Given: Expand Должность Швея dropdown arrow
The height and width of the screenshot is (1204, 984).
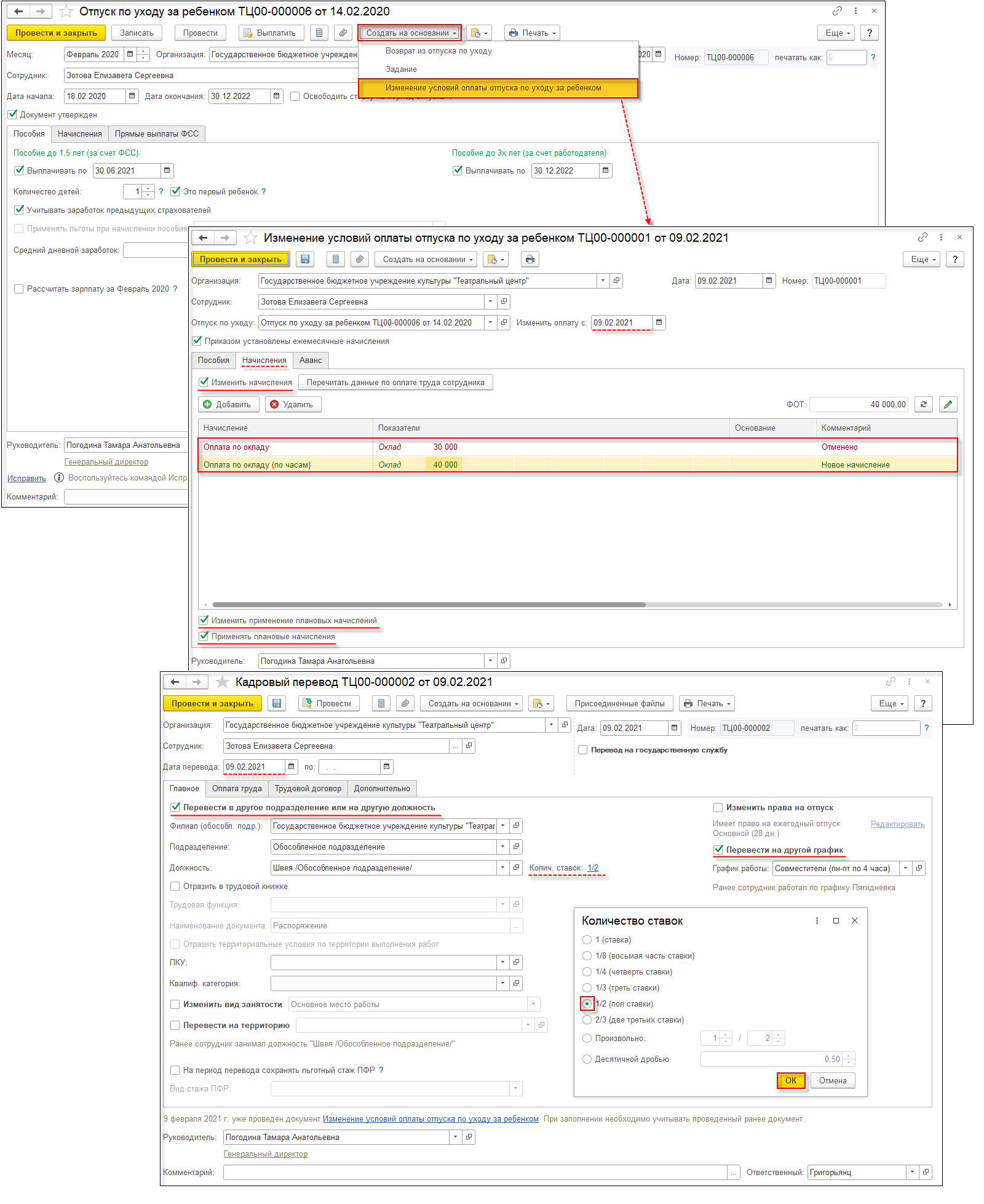Looking at the screenshot, I should (x=503, y=867).
